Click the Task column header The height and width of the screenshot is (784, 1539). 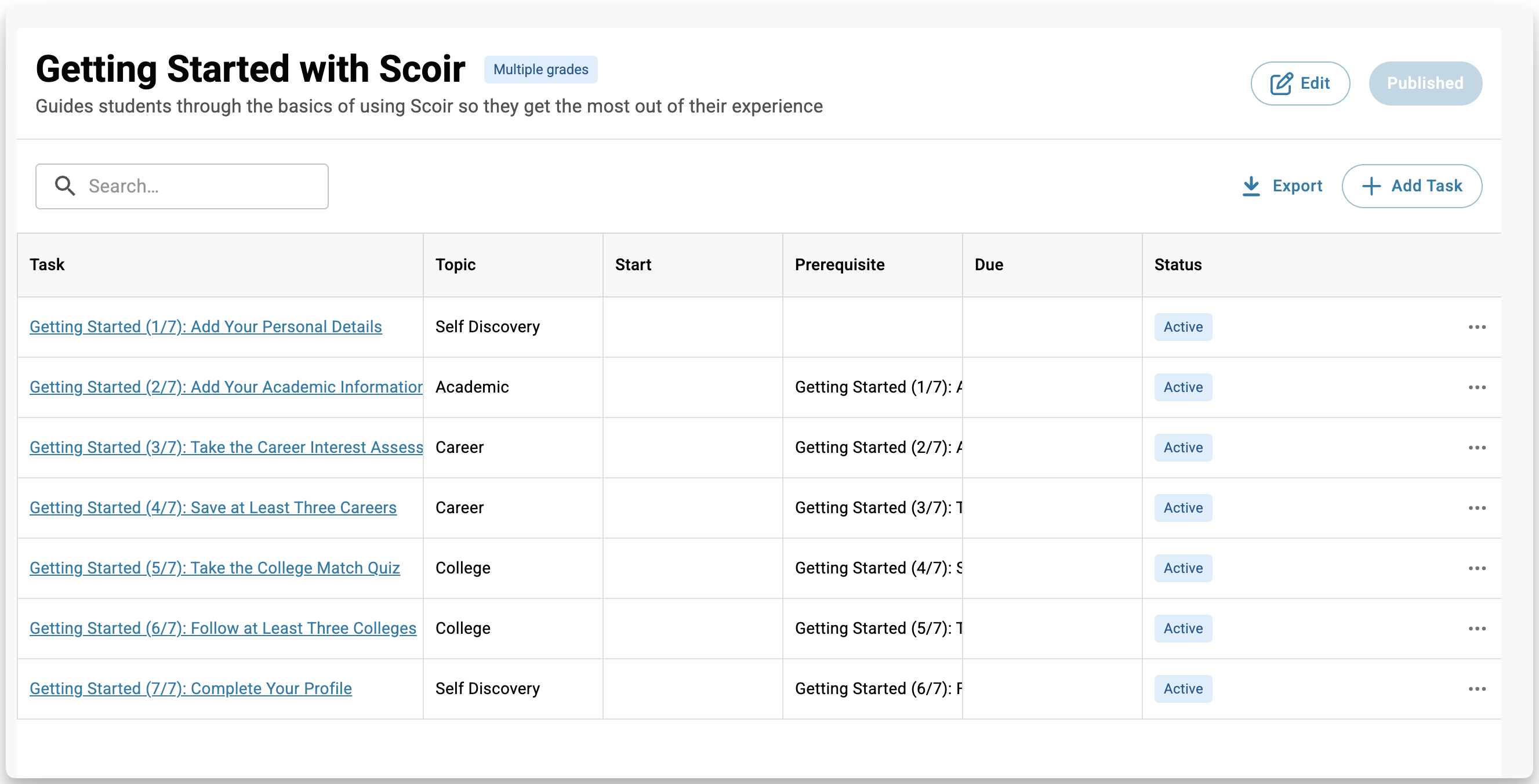point(47,265)
